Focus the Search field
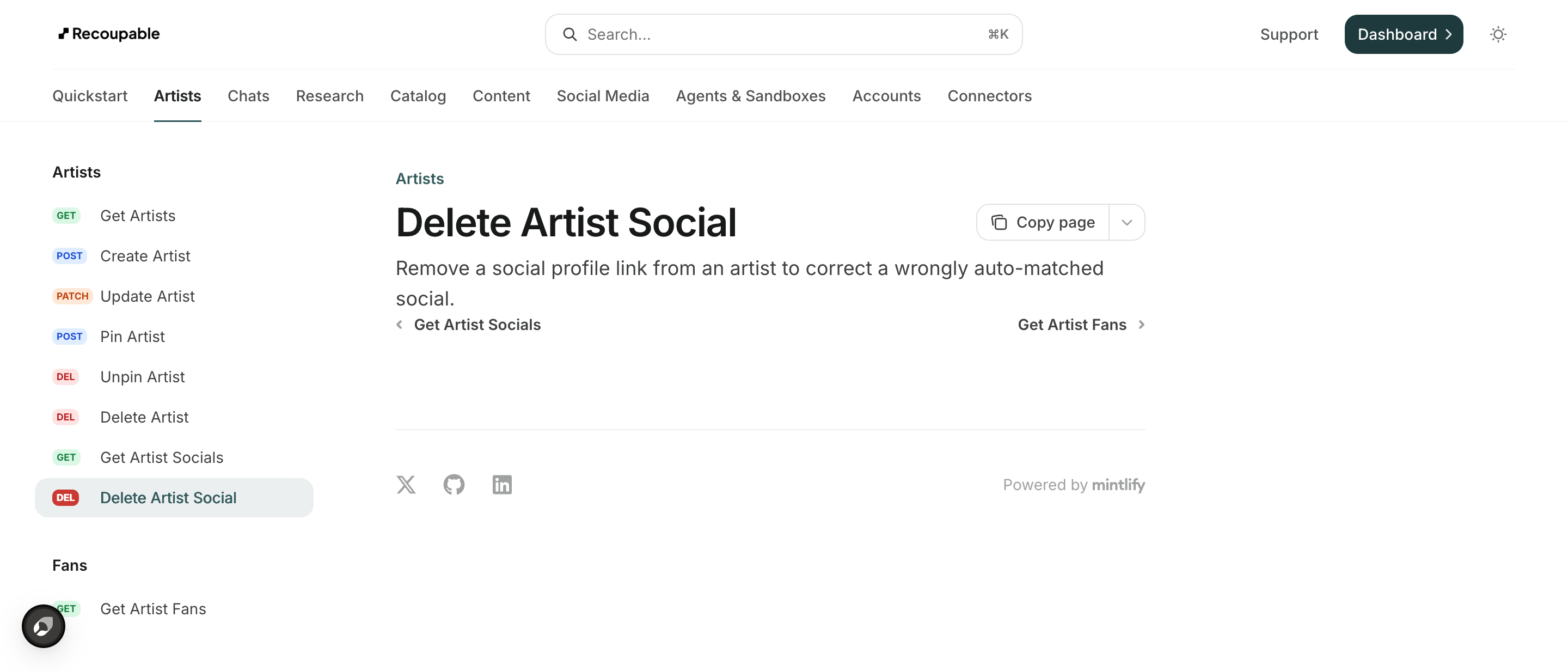 783,34
